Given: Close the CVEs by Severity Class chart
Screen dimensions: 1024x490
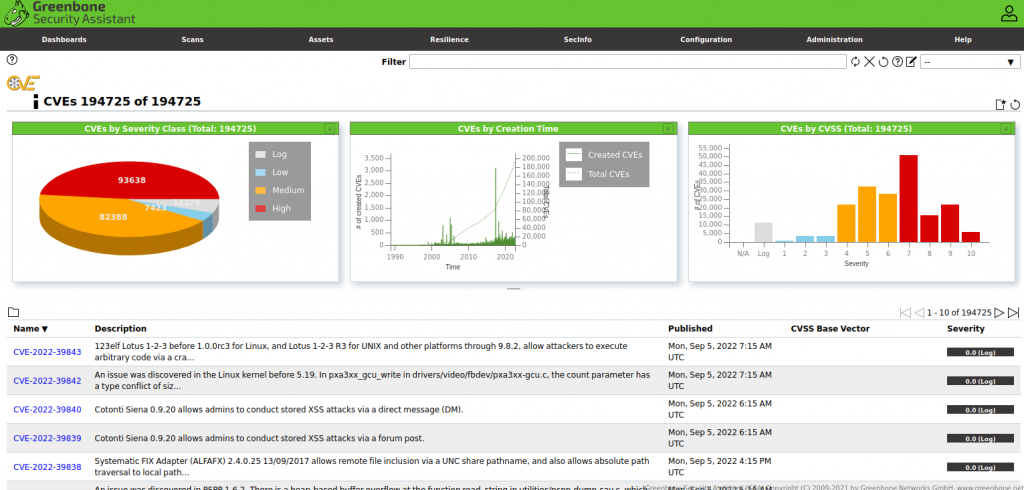Looking at the screenshot, I should point(330,129).
